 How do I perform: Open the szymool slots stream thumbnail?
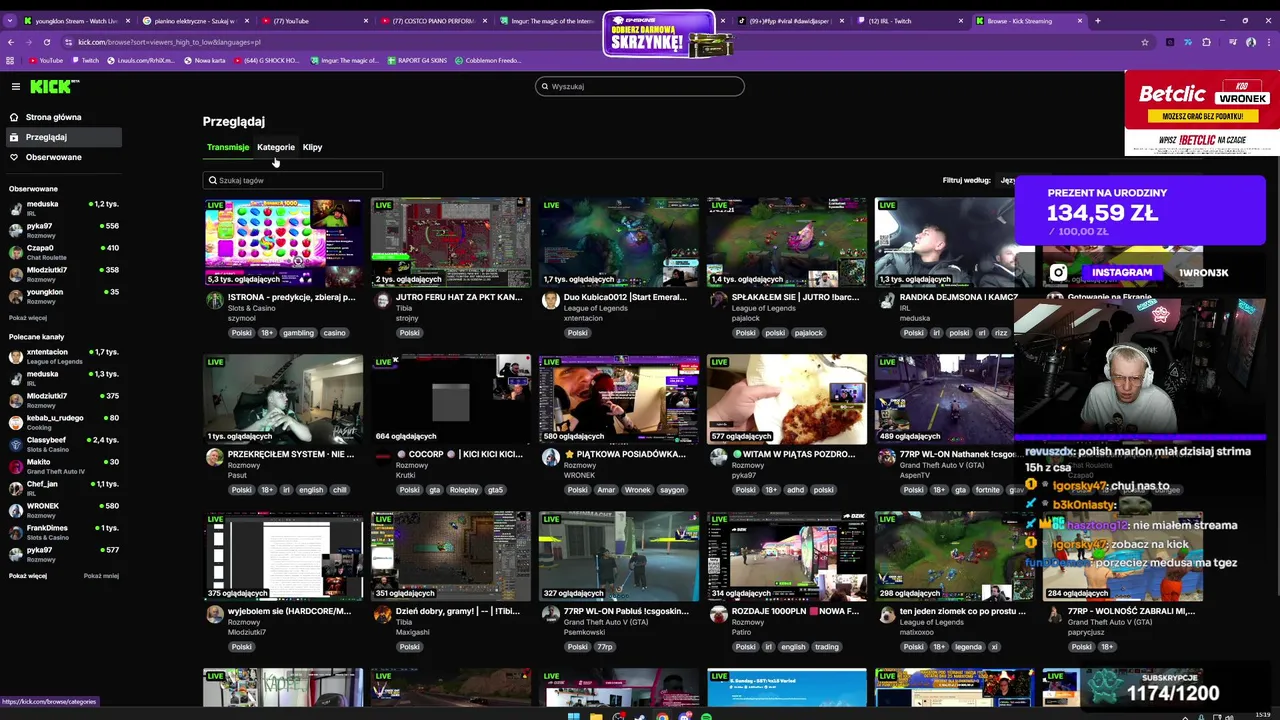pyautogui.click(x=283, y=242)
